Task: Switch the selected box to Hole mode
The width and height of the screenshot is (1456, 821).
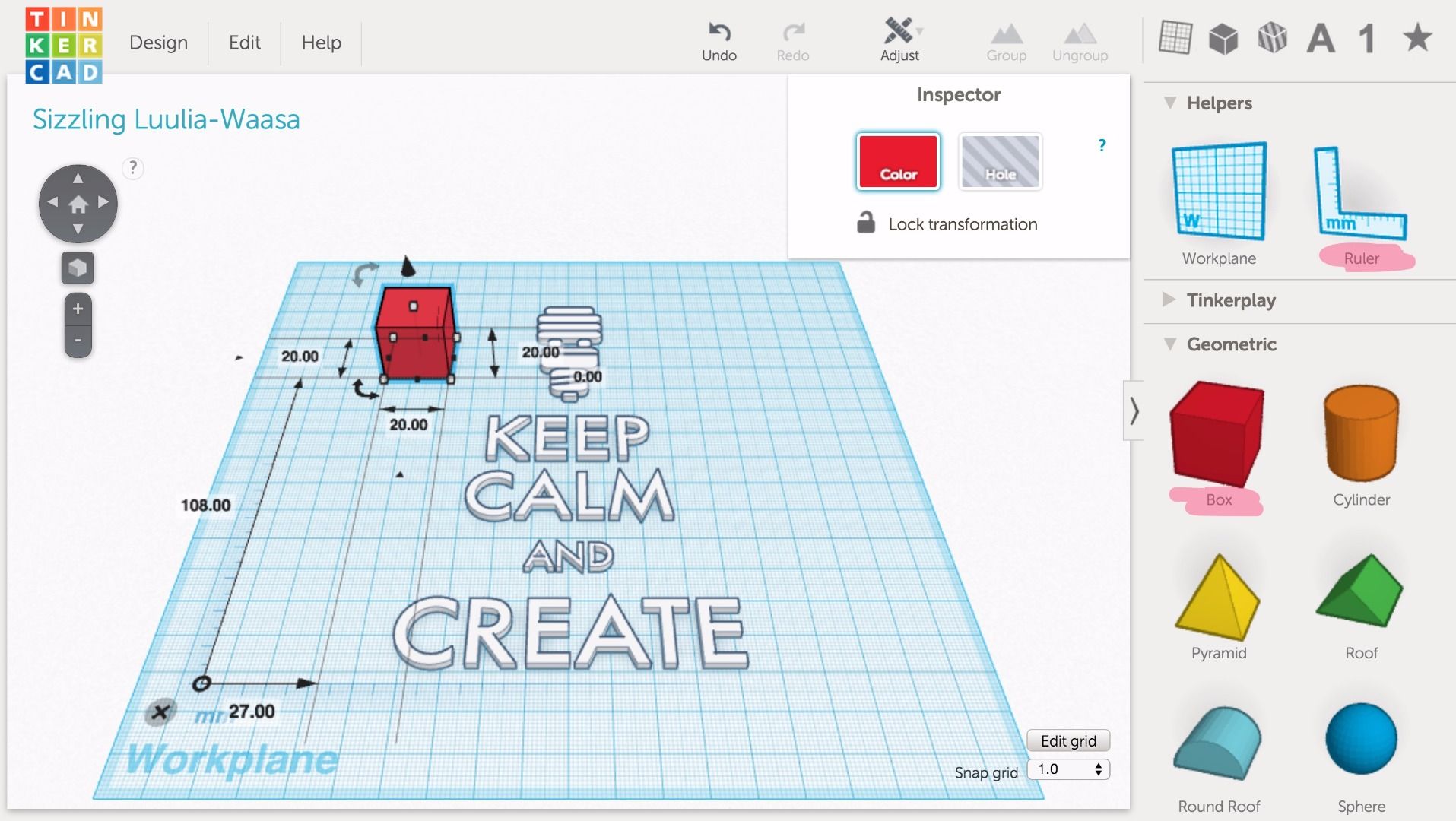Action: pyautogui.click(x=1000, y=161)
